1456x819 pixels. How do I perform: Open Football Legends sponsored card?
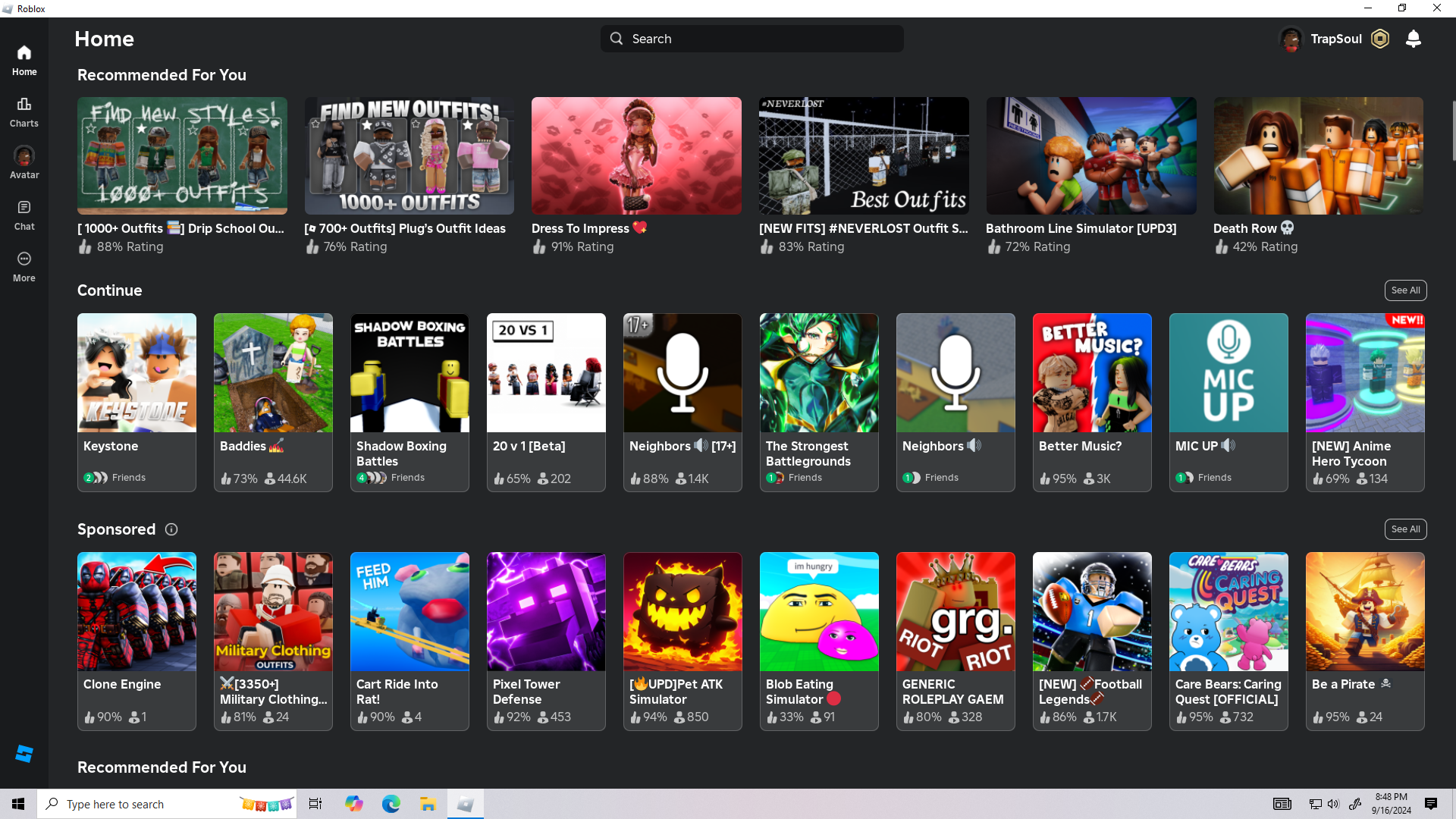1092,641
